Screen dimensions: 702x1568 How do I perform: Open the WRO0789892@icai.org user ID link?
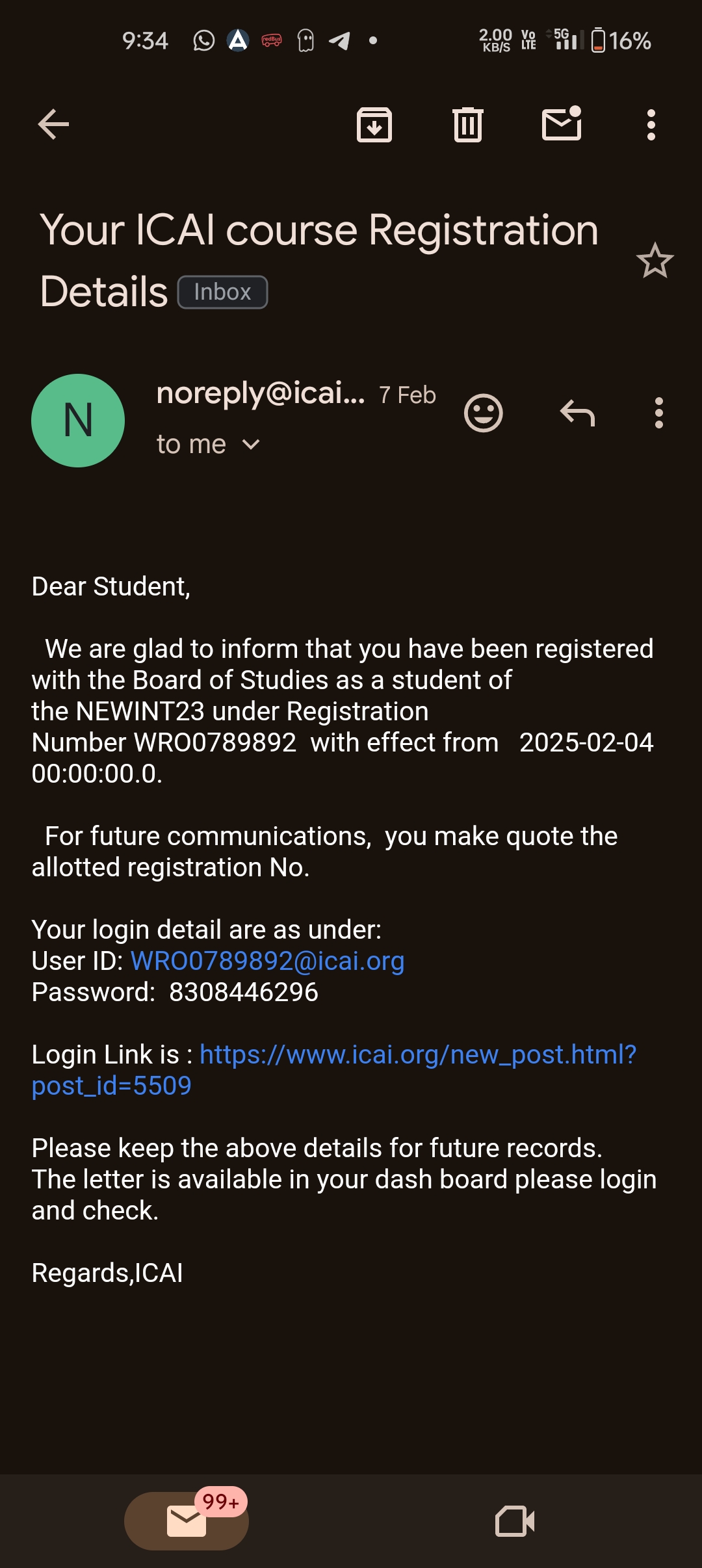268,961
